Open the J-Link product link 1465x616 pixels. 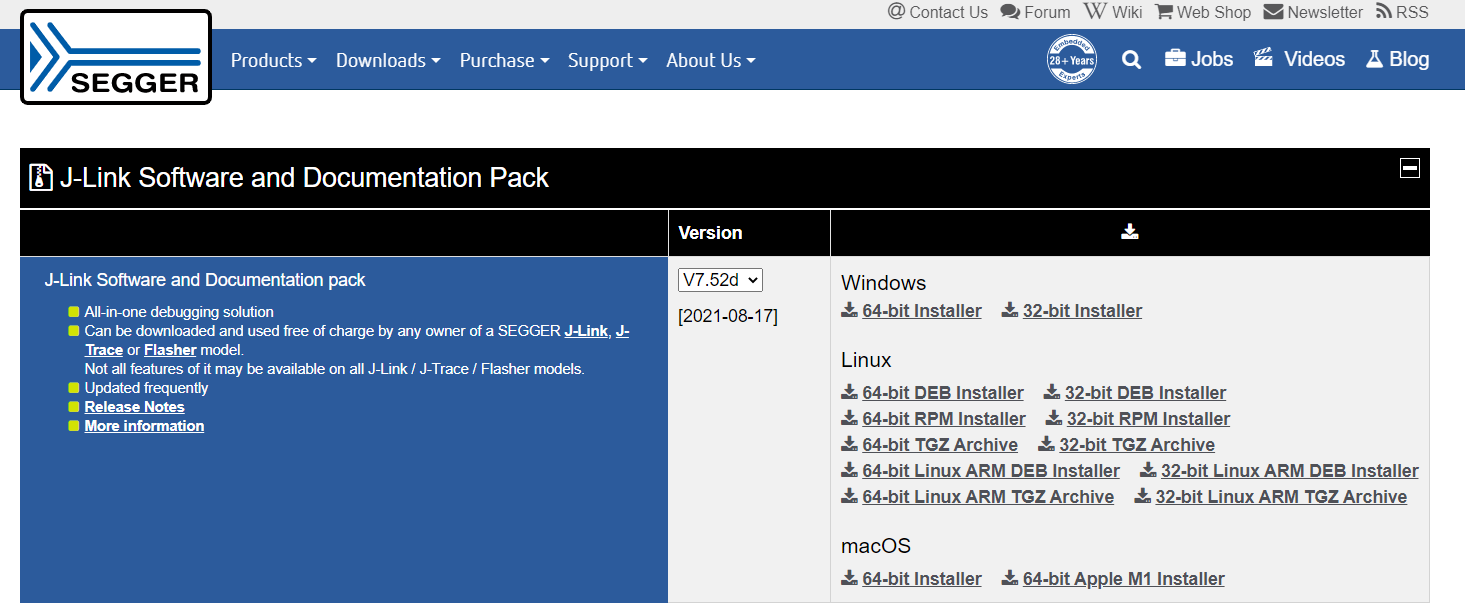[586, 331]
